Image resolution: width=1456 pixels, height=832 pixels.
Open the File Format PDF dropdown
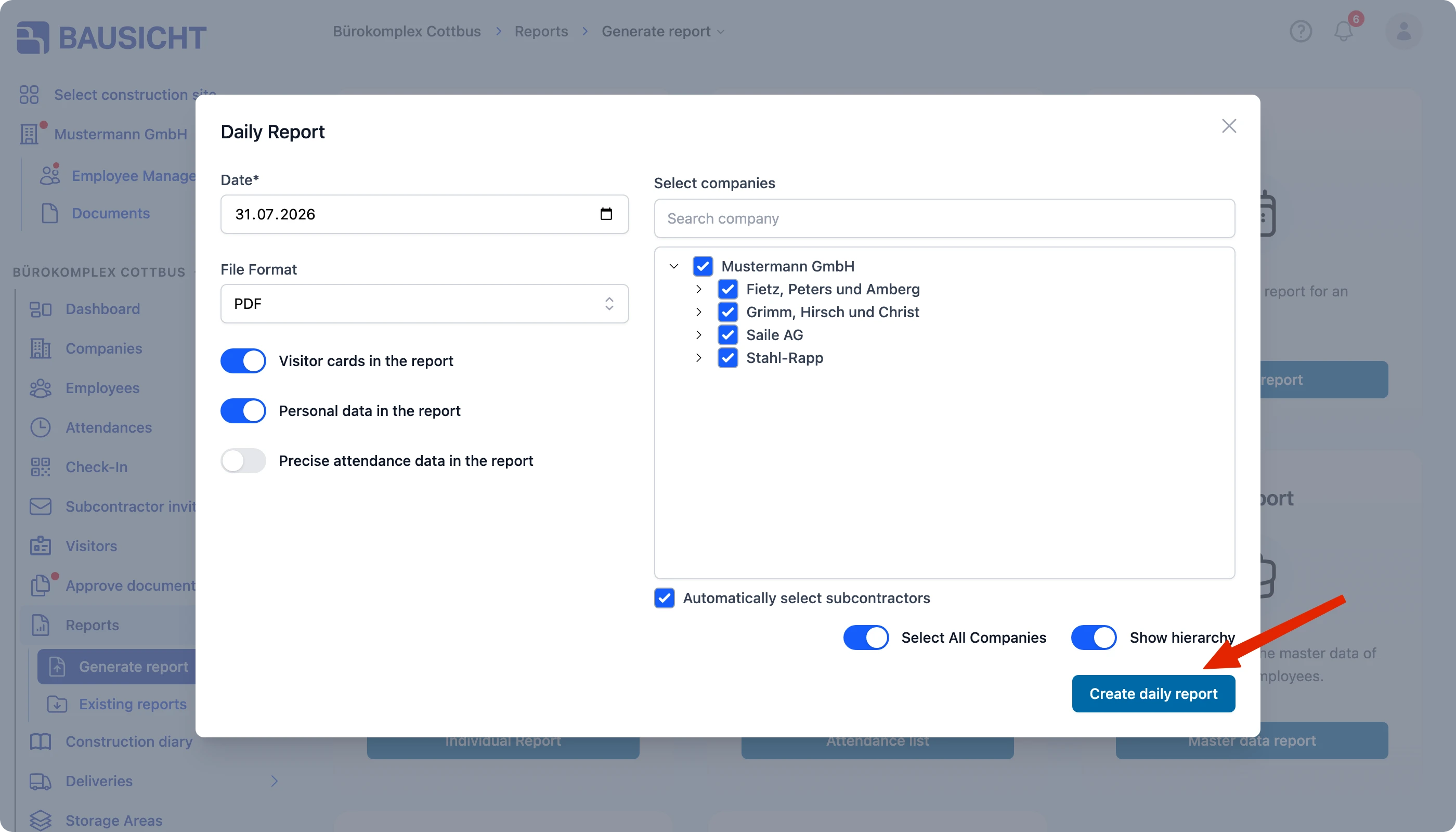(x=424, y=304)
